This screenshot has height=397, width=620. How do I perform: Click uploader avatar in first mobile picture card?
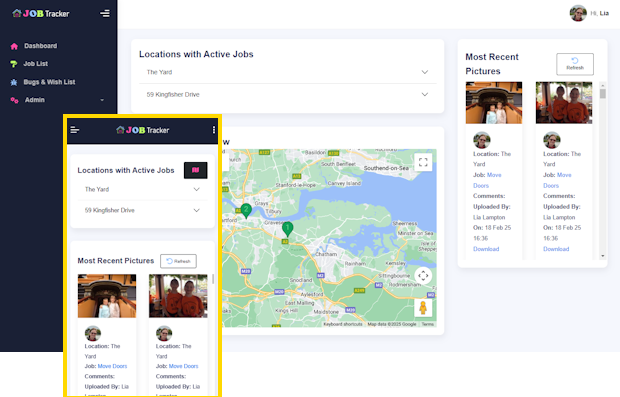click(x=93, y=333)
